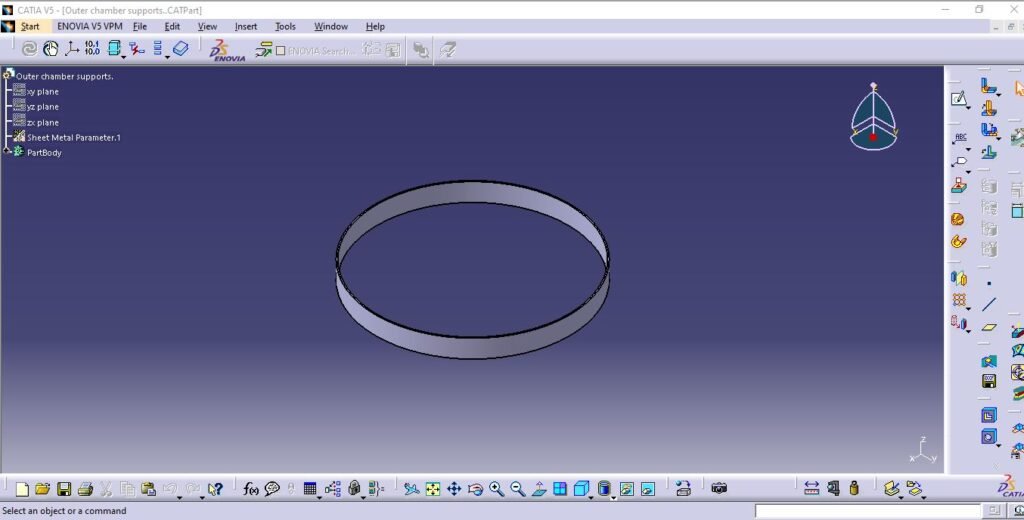Print with the printer icon
The width and height of the screenshot is (1024, 520).
pos(85,489)
